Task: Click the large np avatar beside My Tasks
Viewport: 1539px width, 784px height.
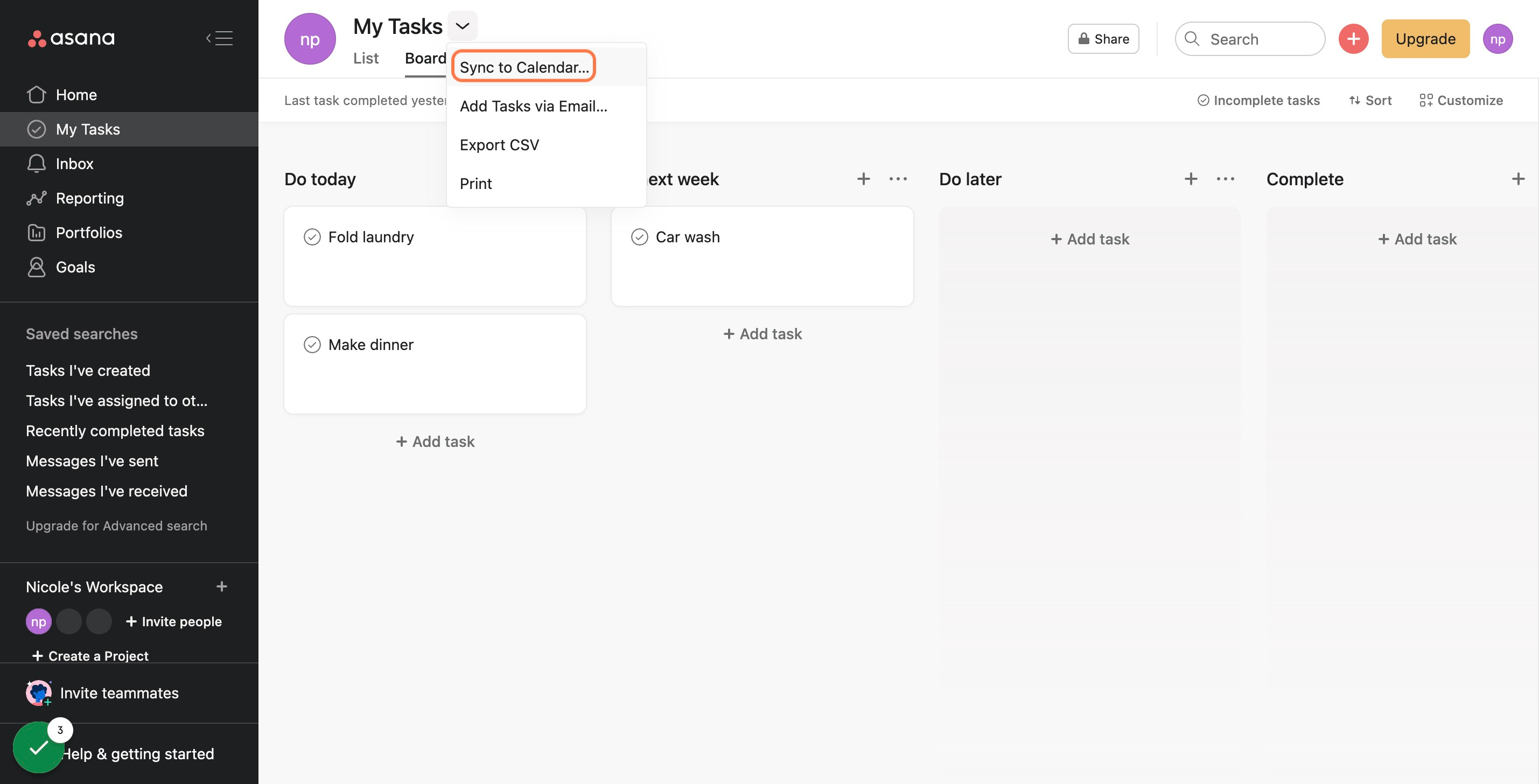Action: [310, 39]
